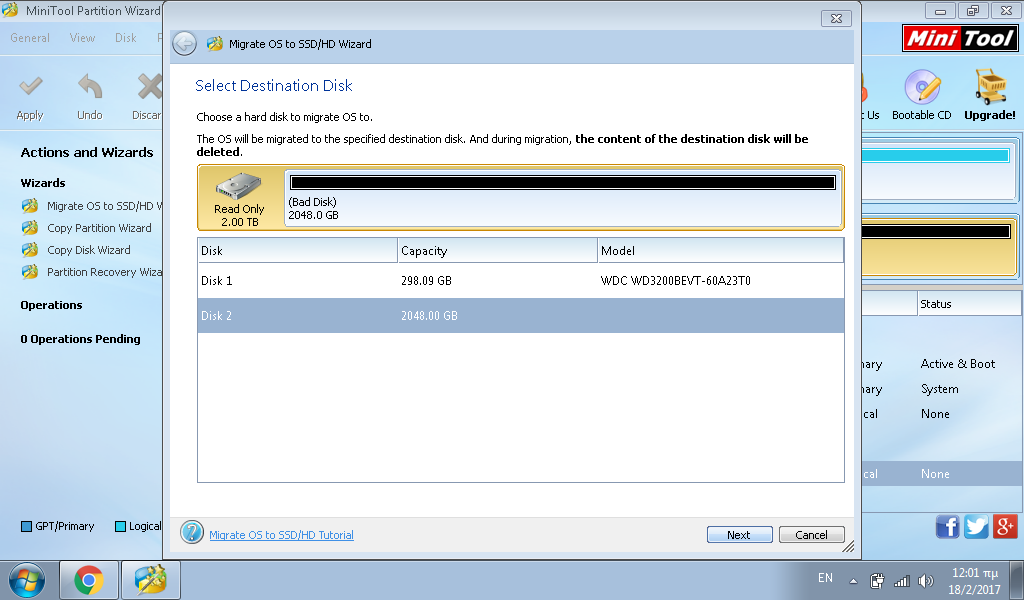Viewport: 1024px width, 600px height.
Task: Click the help question mark icon
Action: tap(192, 532)
